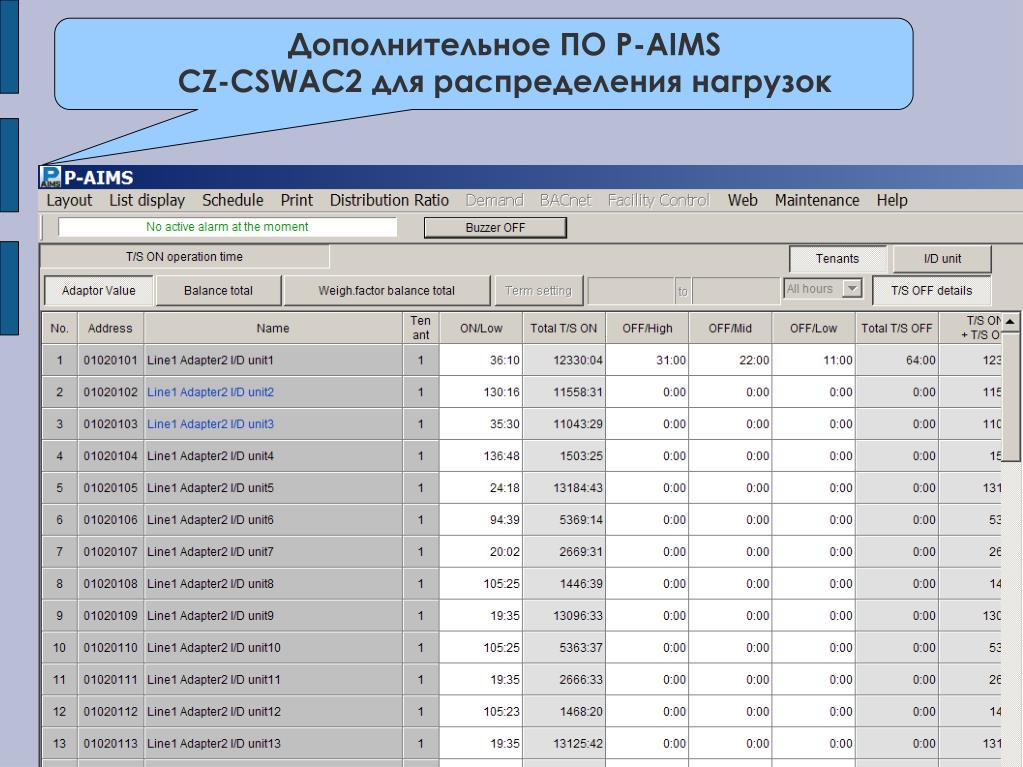Click address cell 01020105
Viewport: 1023px width, 767px height.
pyautogui.click(x=110, y=488)
